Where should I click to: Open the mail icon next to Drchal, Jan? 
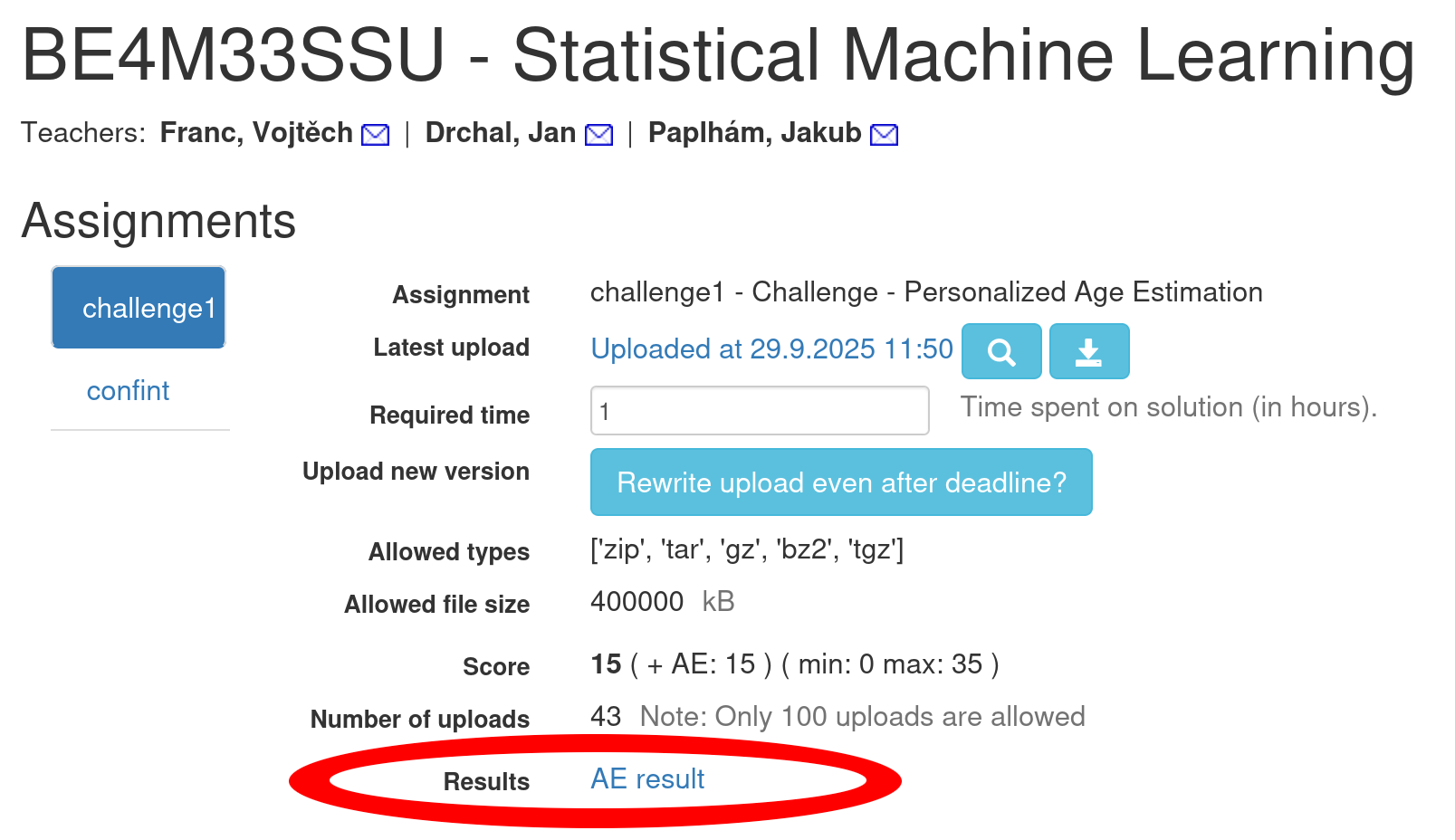point(598,135)
